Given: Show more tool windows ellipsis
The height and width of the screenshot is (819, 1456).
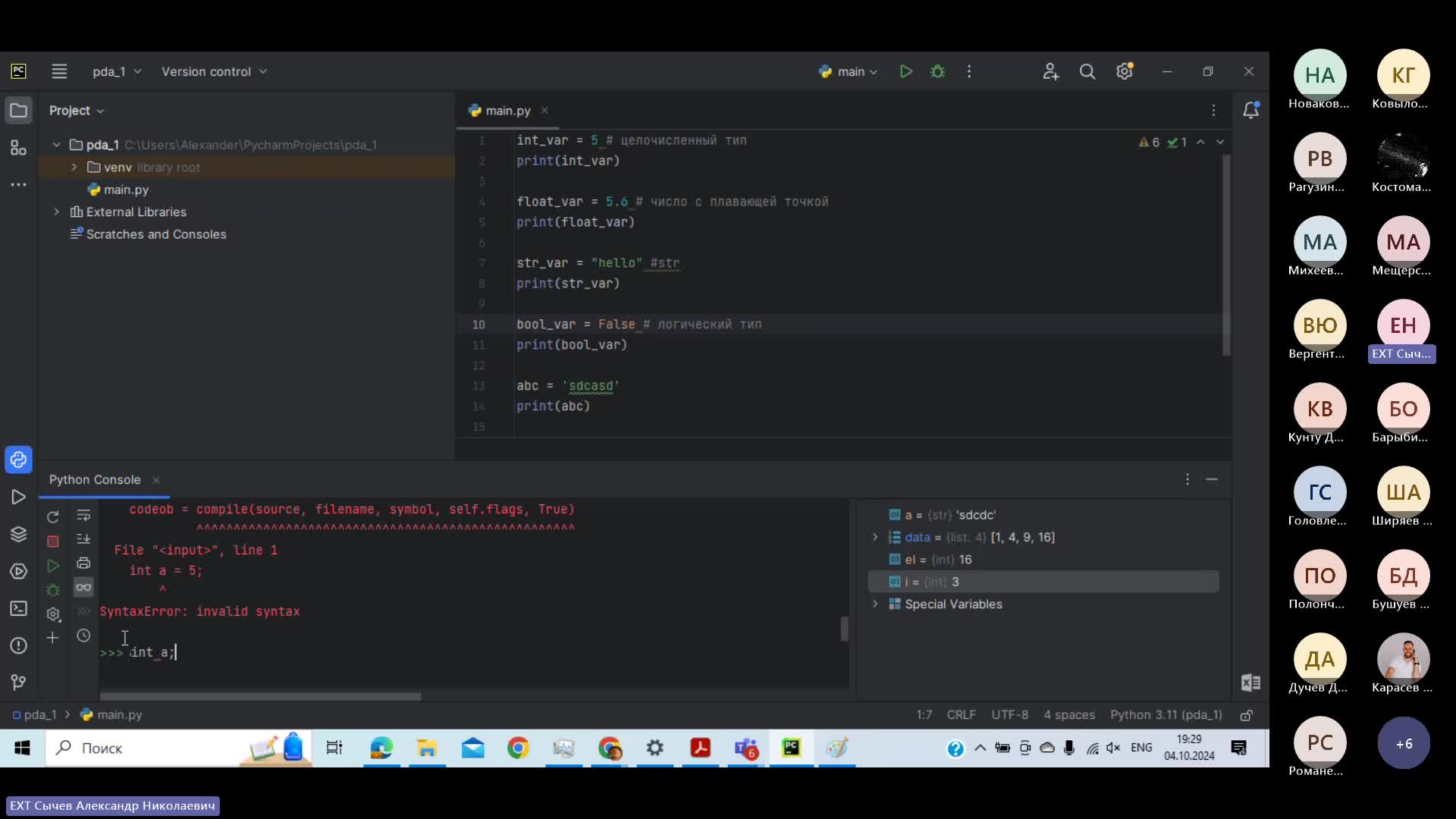Looking at the screenshot, I should [18, 184].
